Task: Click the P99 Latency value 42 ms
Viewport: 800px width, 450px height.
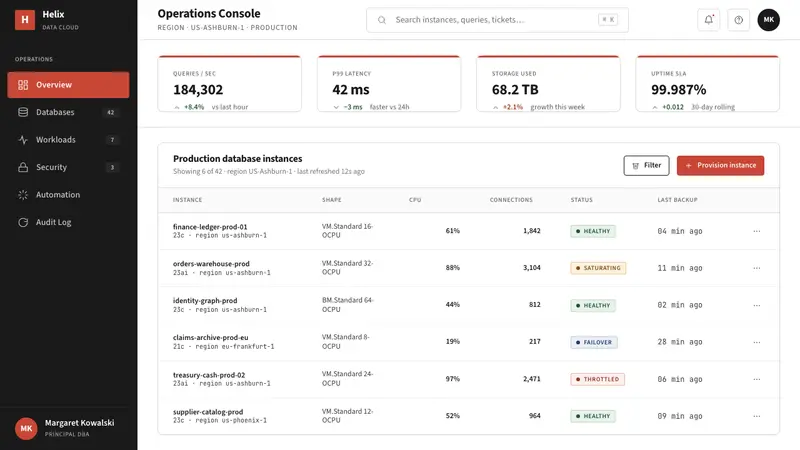Action: click(x=351, y=90)
